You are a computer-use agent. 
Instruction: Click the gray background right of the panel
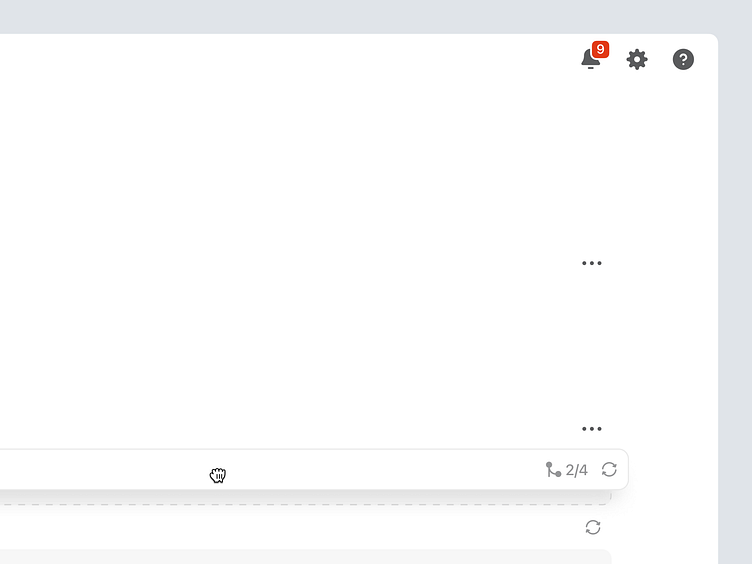coord(735,300)
